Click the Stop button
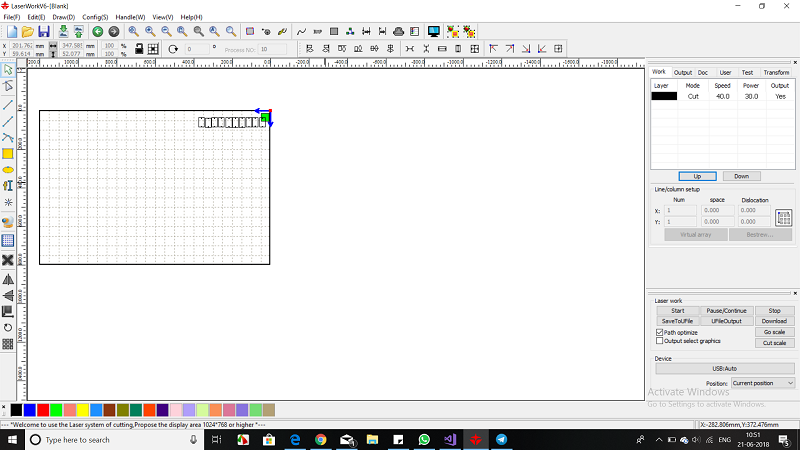This screenshot has height=450, width=800. tap(774, 311)
